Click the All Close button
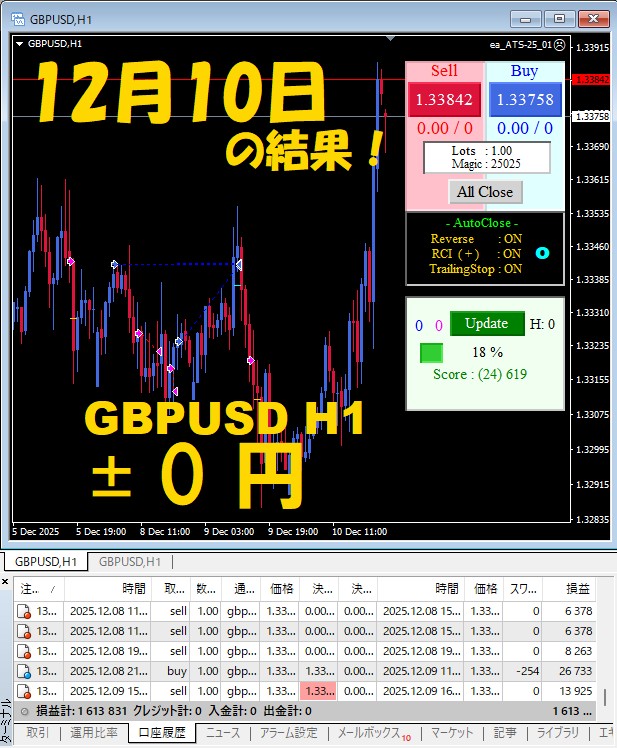617x748 pixels. [x=485, y=192]
